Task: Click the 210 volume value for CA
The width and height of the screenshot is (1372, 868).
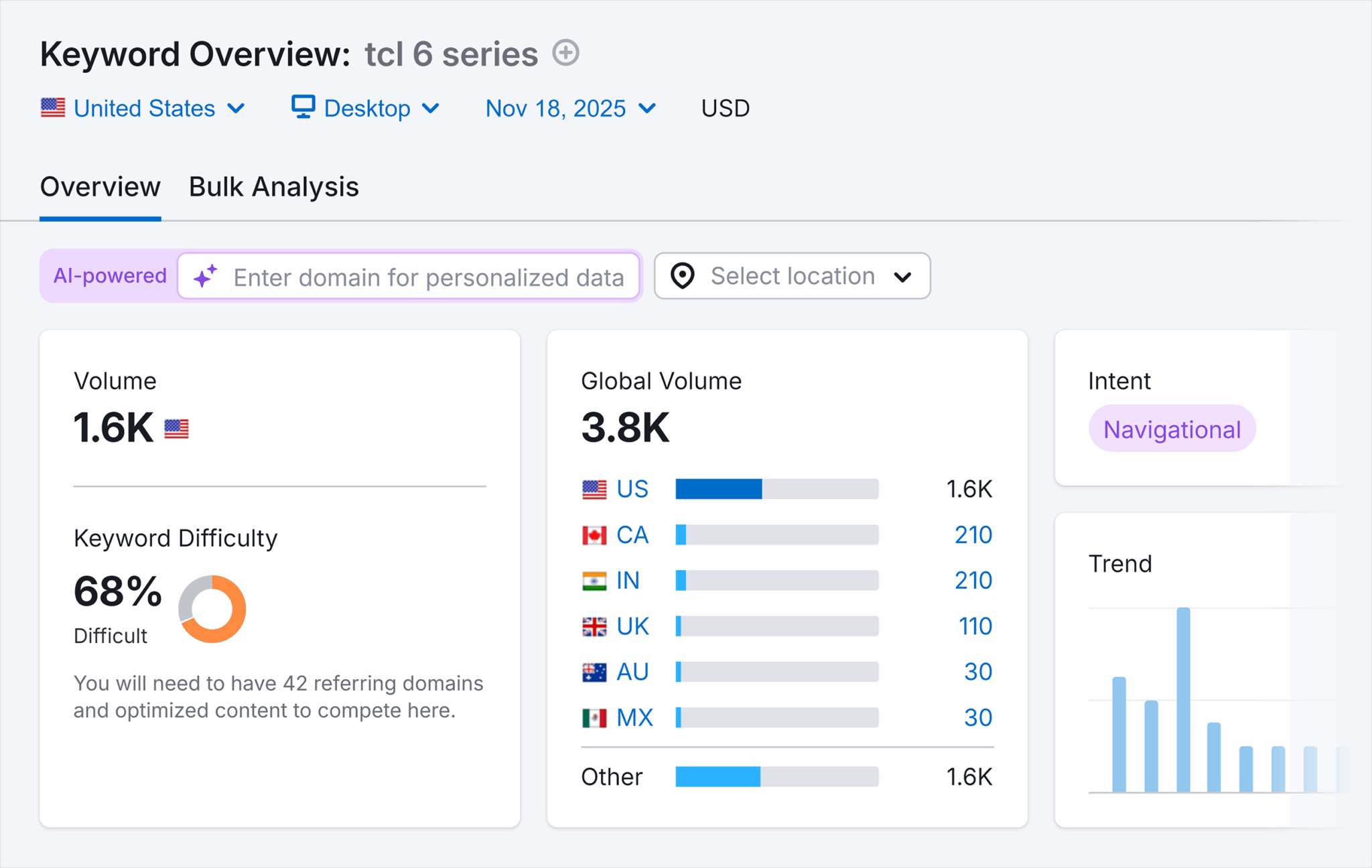Action: click(x=973, y=534)
